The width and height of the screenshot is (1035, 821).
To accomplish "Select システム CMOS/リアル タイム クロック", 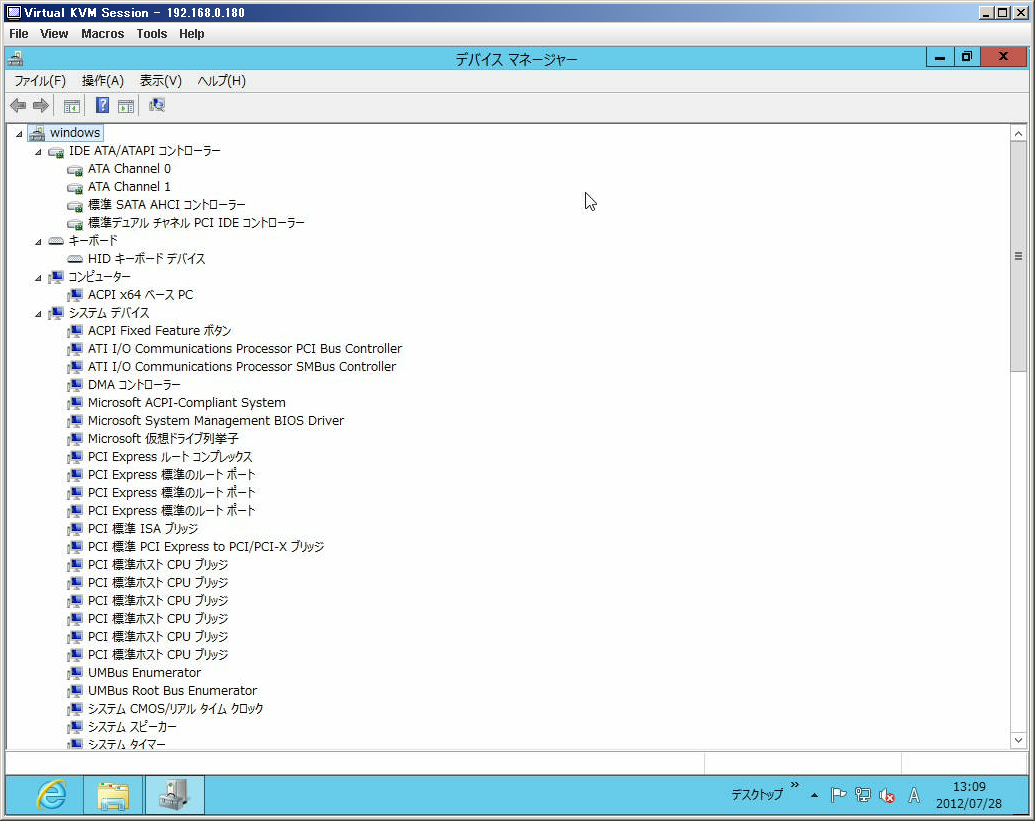I will pyautogui.click(x=176, y=708).
